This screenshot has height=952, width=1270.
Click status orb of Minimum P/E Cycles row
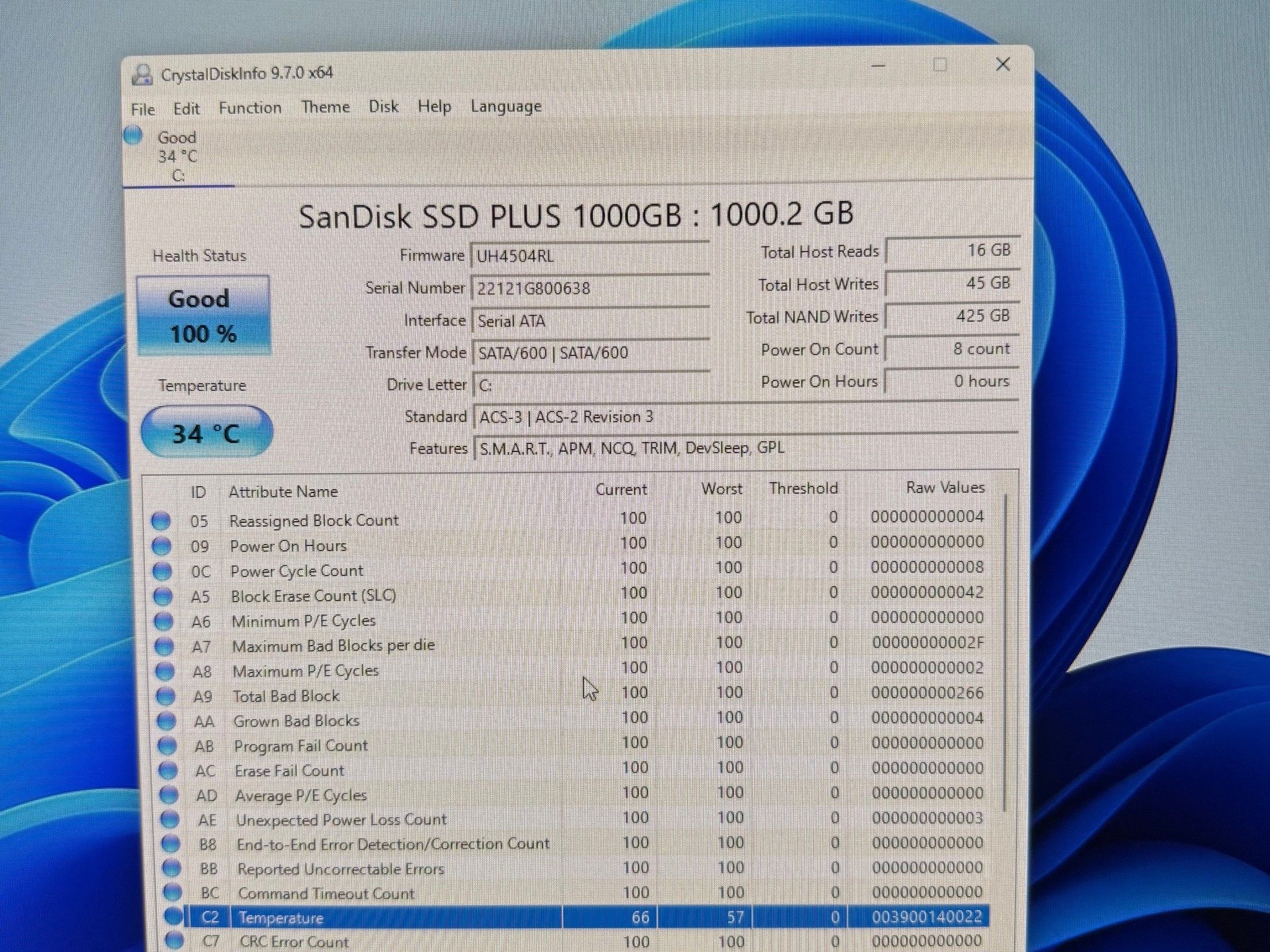point(164,621)
